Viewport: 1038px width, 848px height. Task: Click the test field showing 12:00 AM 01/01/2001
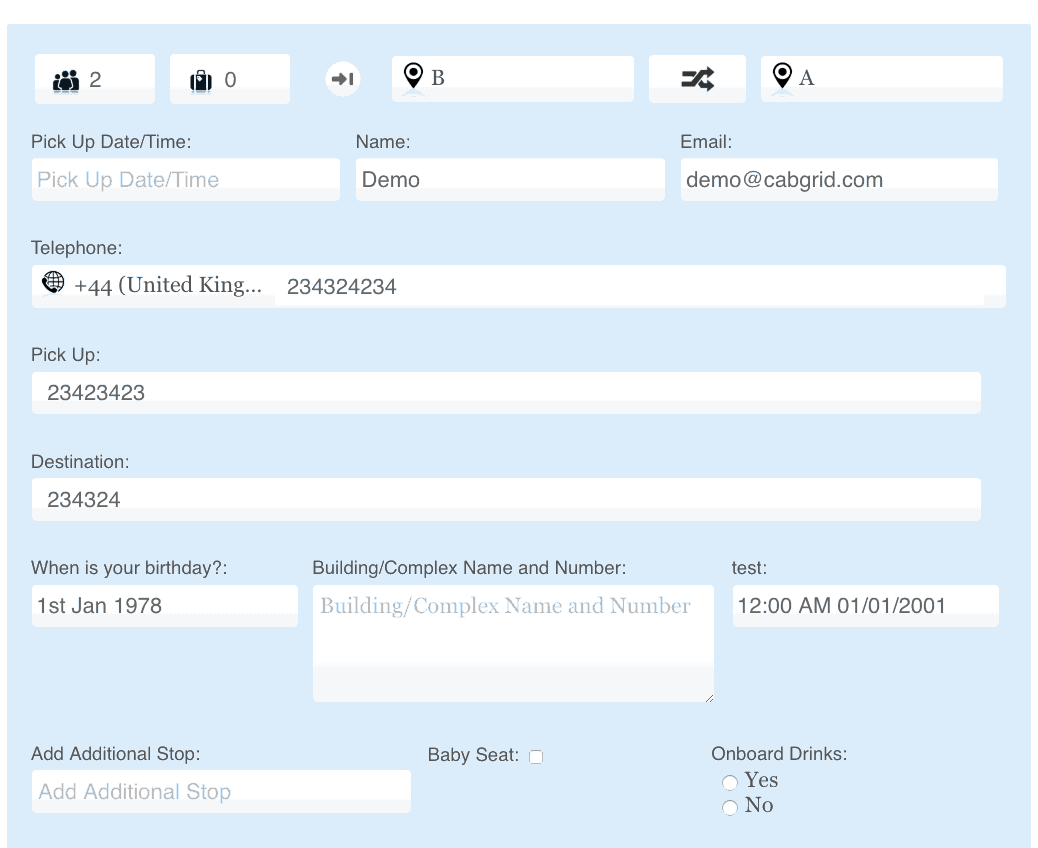click(x=866, y=606)
